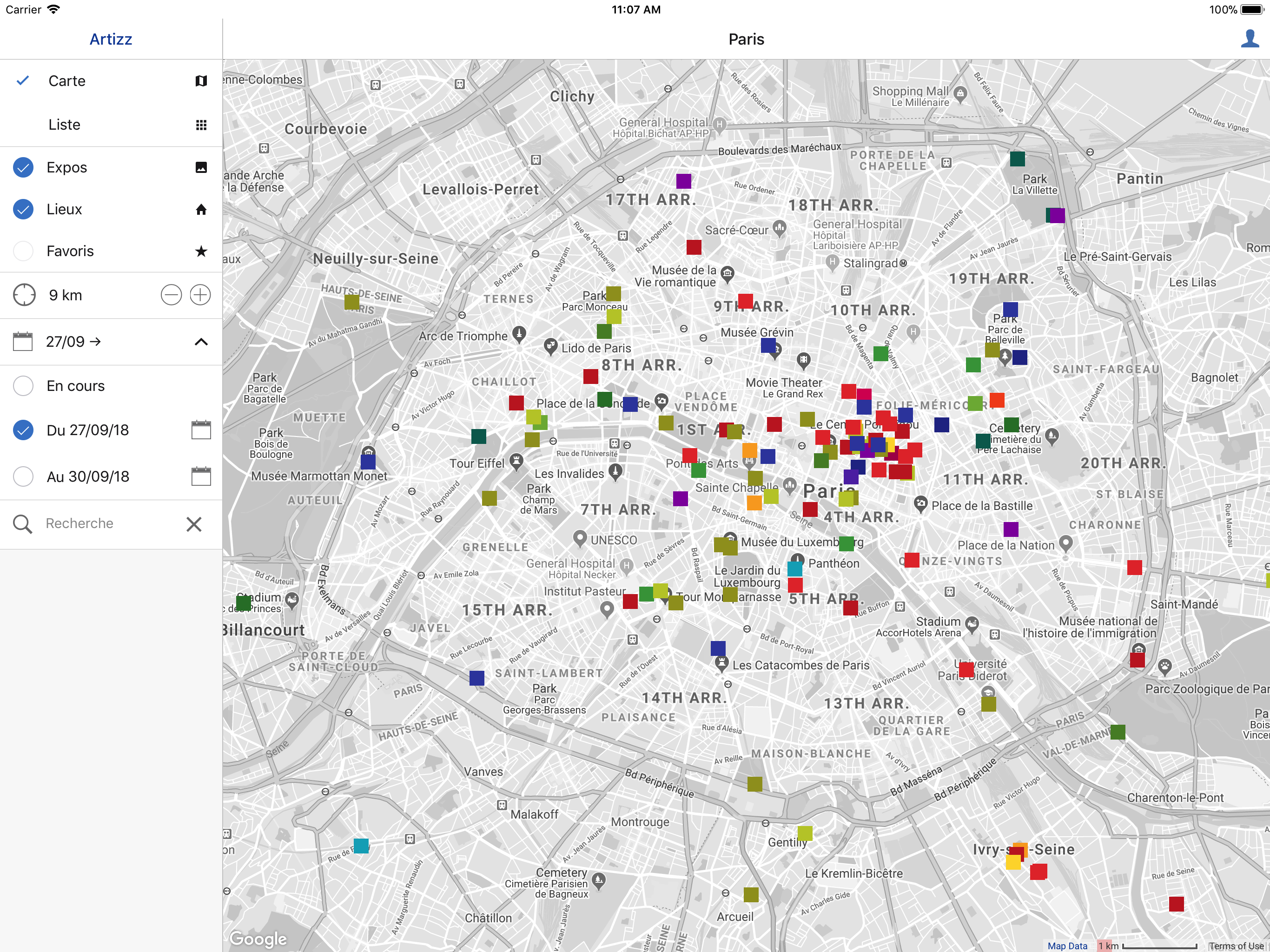Open the Artizz title link
The width and height of the screenshot is (1270, 952).
(x=111, y=39)
